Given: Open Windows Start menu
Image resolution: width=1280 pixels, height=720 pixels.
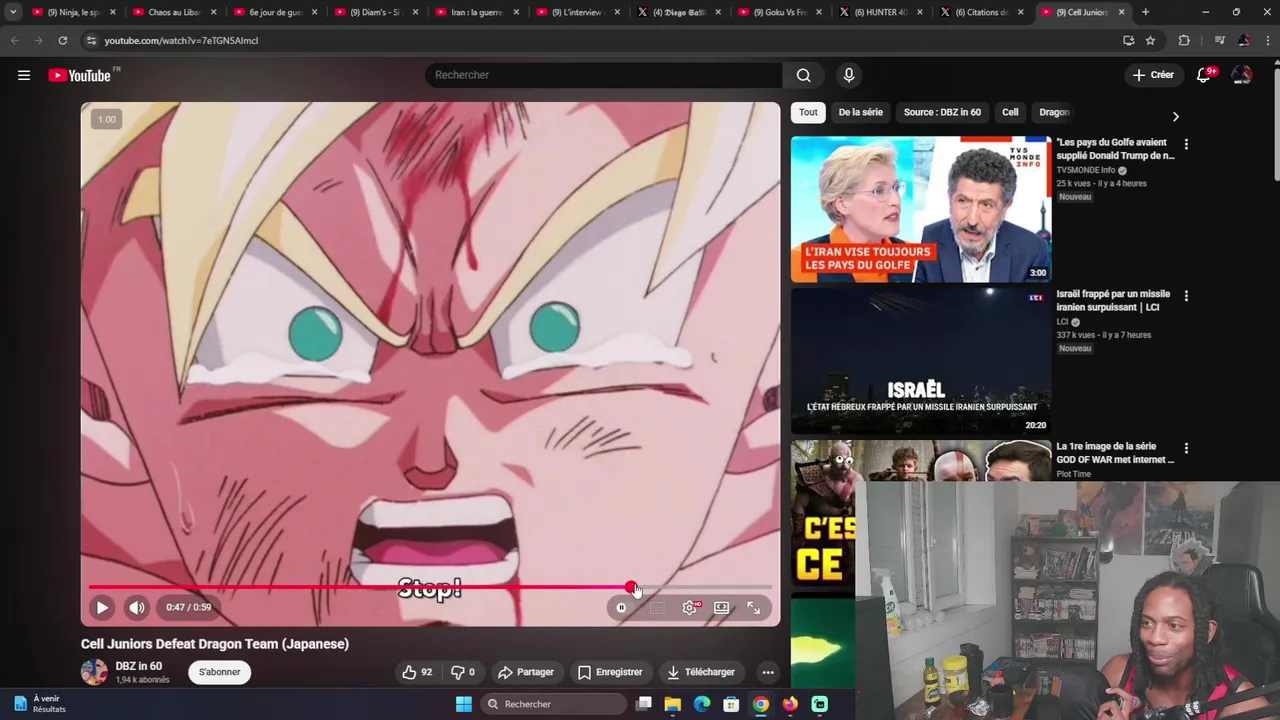Looking at the screenshot, I should (x=464, y=704).
